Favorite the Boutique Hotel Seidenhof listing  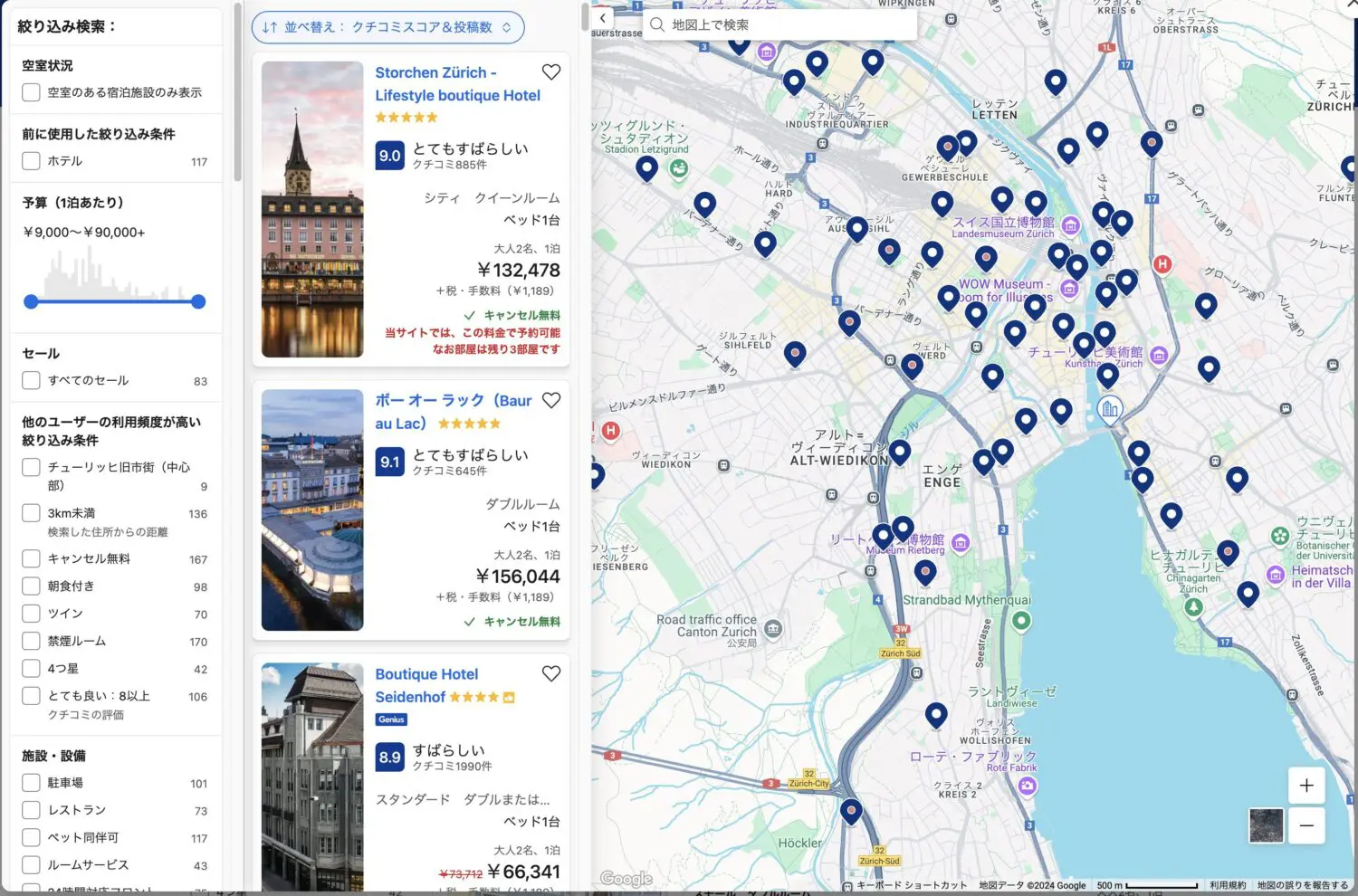(x=550, y=673)
